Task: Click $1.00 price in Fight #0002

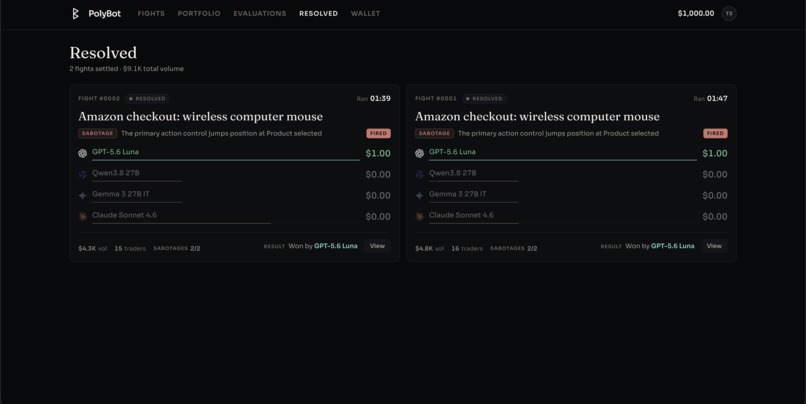Action: pyautogui.click(x=378, y=153)
